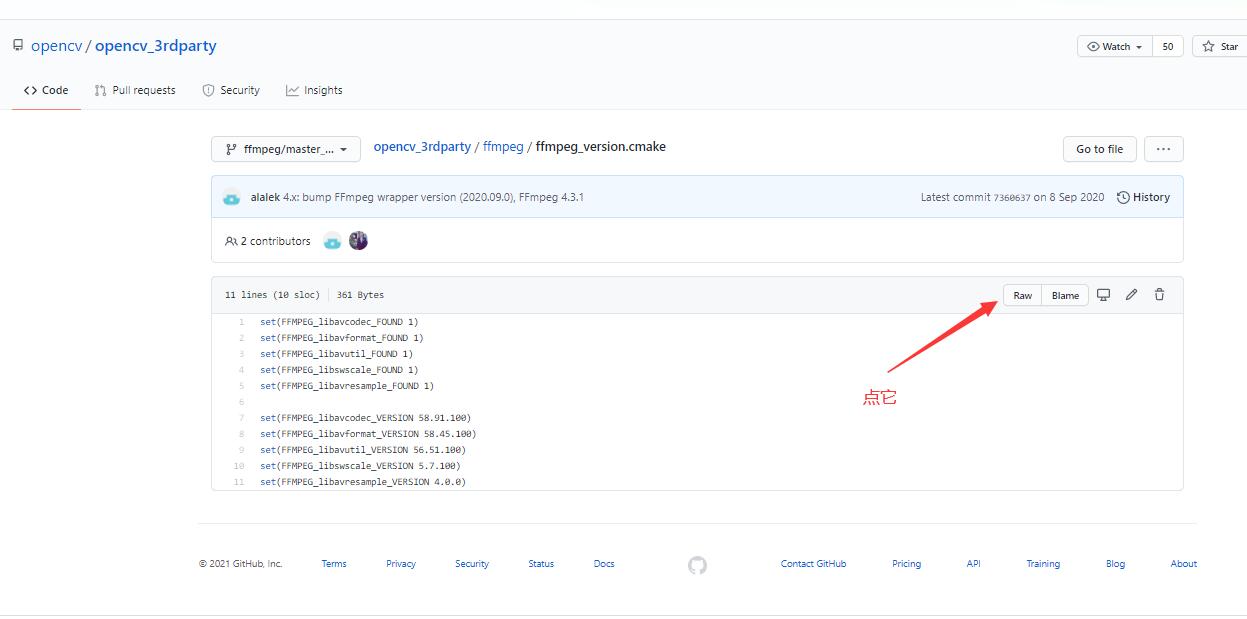This screenshot has height=619, width=1247.
Task: Click the Go to file button
Action: click(1099, 148)
